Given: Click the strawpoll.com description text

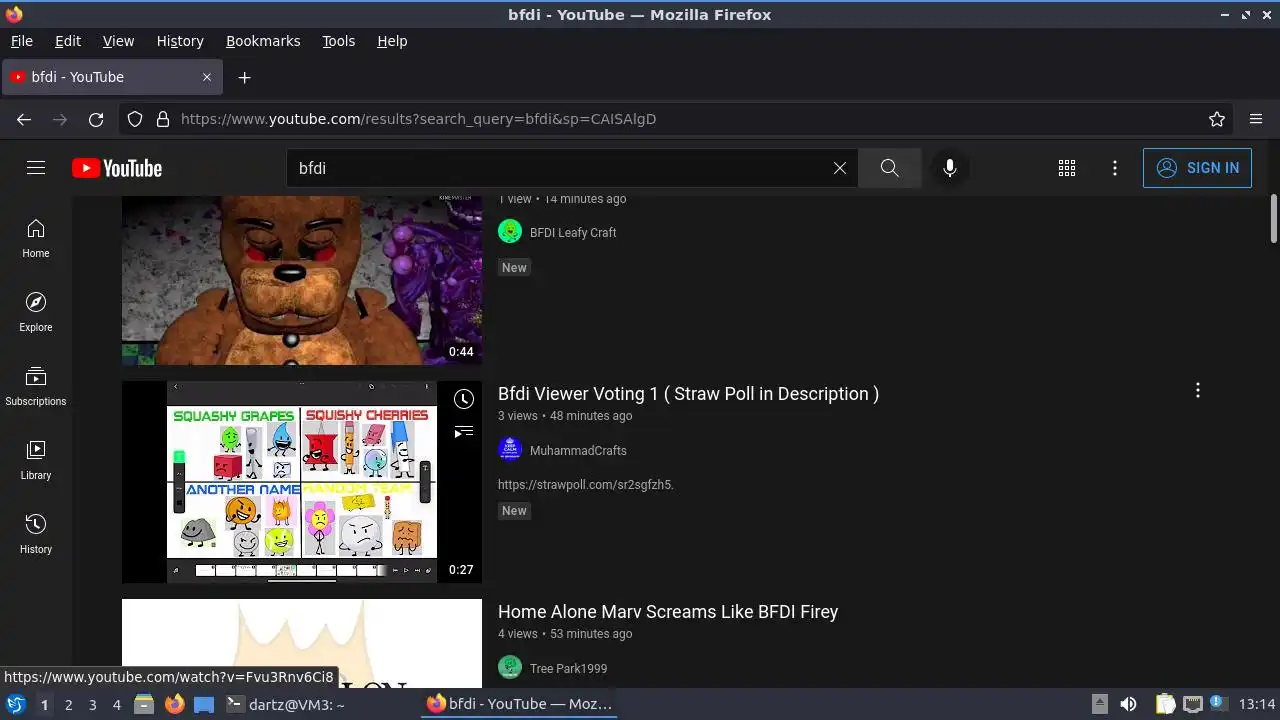Looking at the screenshot, I should click(586, 485).
